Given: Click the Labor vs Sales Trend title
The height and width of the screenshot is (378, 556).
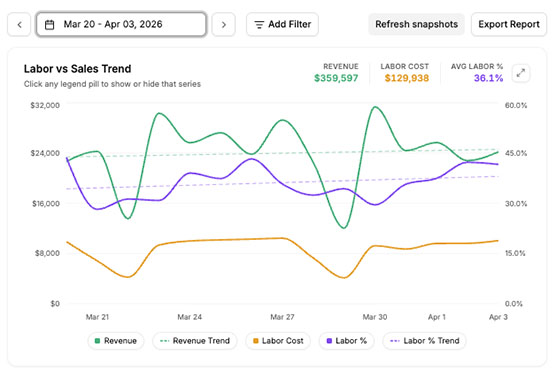Looking at the screenshot, I should pyautogui.click(x=77, y=69).
